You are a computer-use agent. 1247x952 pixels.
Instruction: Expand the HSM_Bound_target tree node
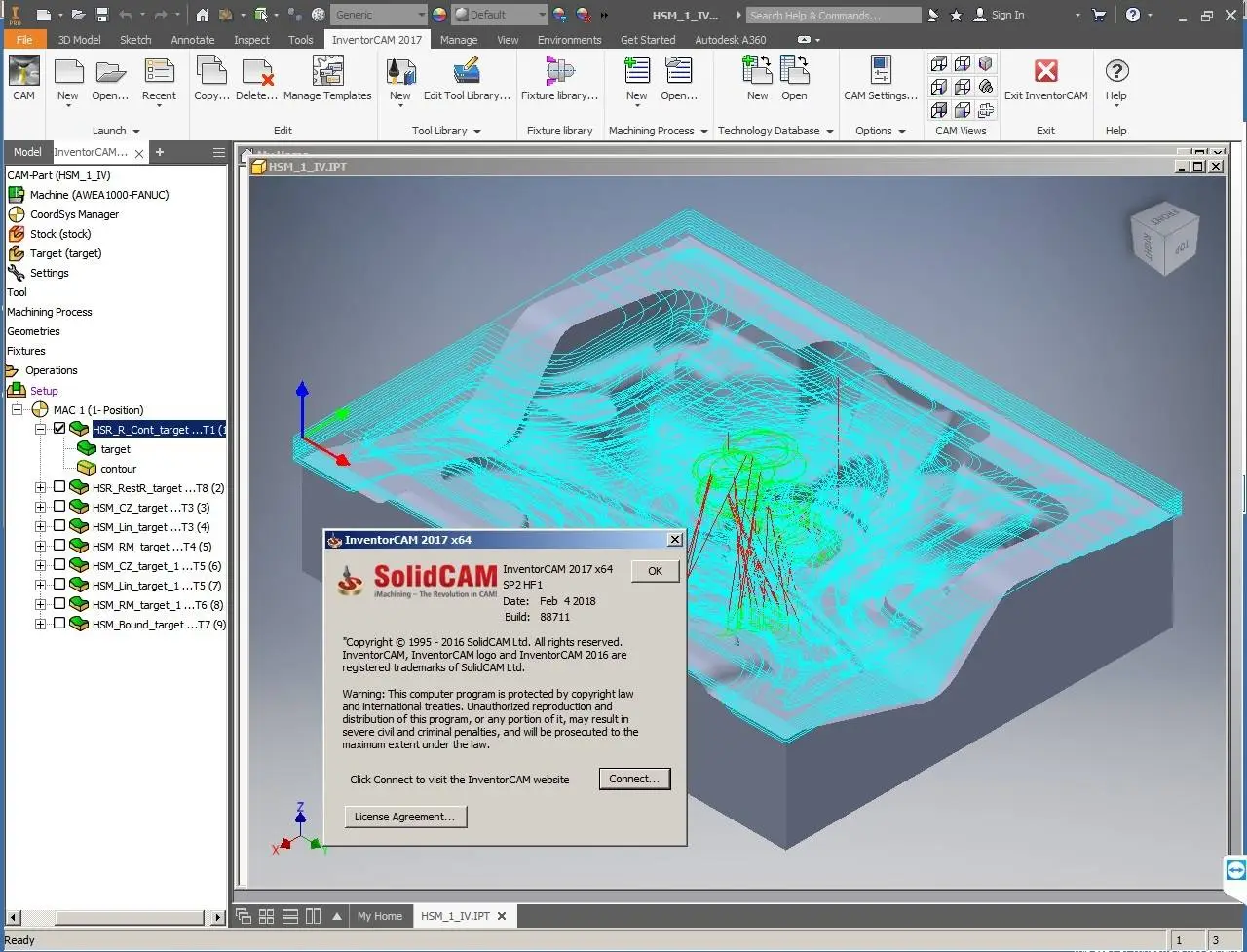pyautogui.click(x=40, y=624)
